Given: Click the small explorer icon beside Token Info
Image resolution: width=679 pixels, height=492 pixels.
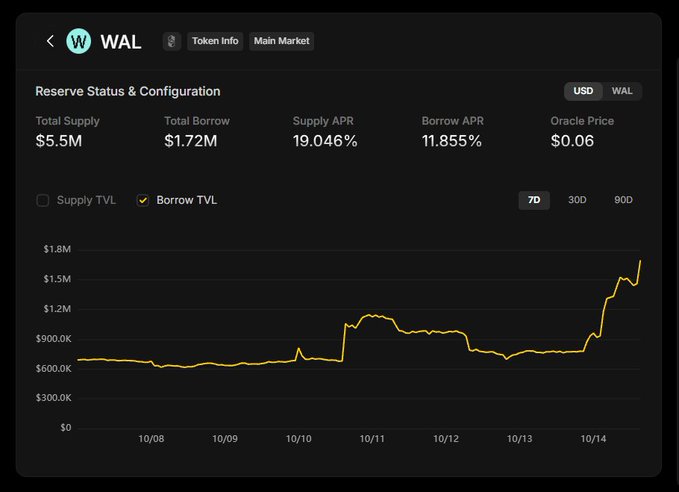Looking at the screenshot, I should tap(171, 41).
